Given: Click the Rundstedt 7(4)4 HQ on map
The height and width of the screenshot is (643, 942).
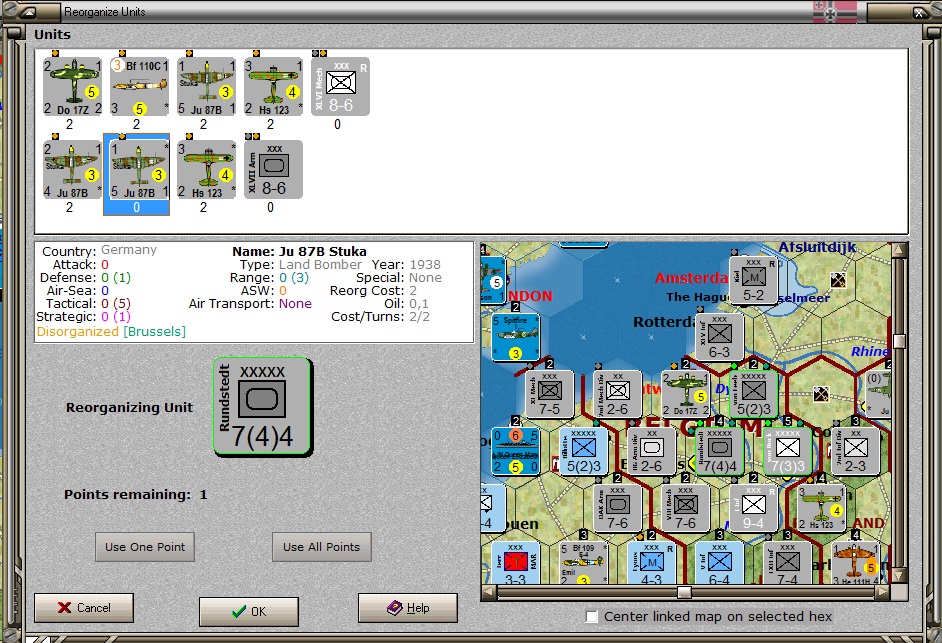Looking at the screenshot, I should coord(720,451).
